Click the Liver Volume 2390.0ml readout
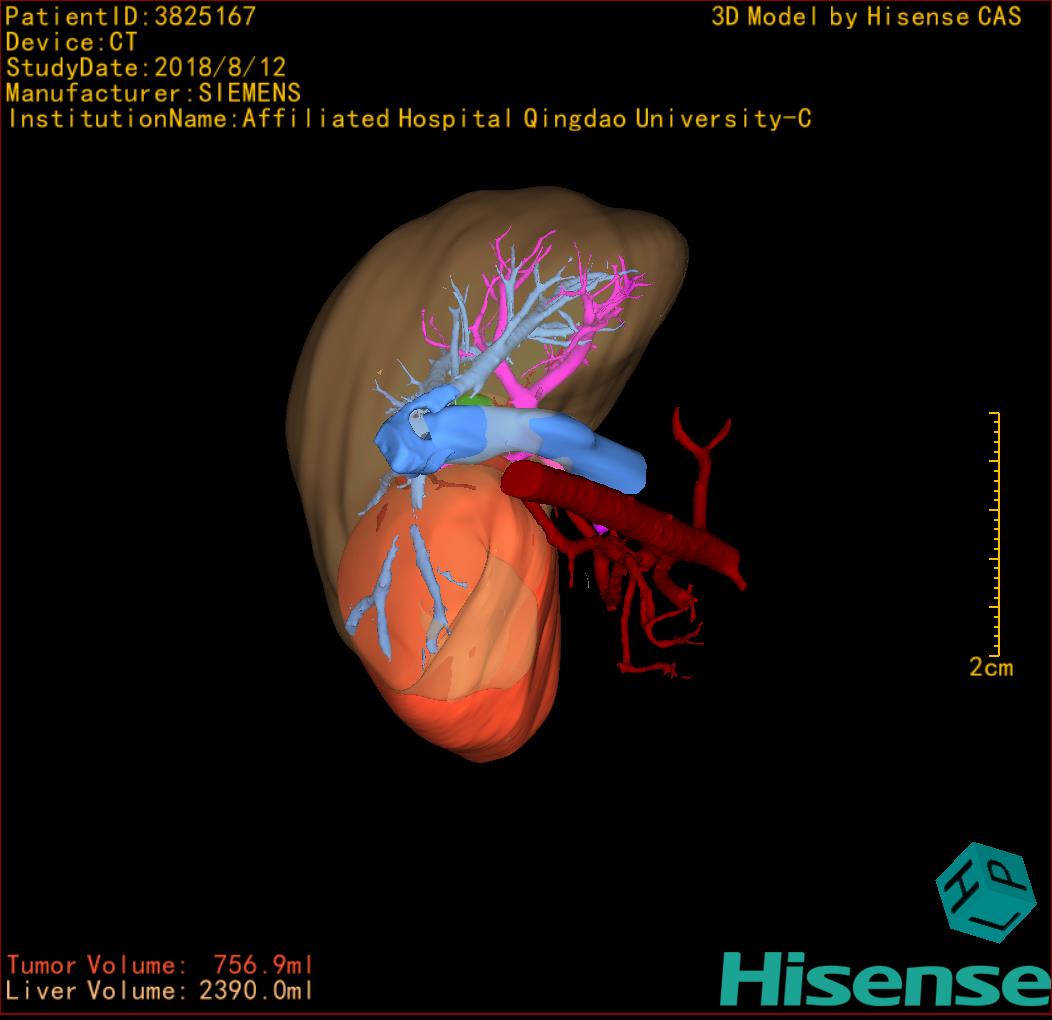Image resolution: width=1052 pixels, height=1020 pixels. (160, 990)
